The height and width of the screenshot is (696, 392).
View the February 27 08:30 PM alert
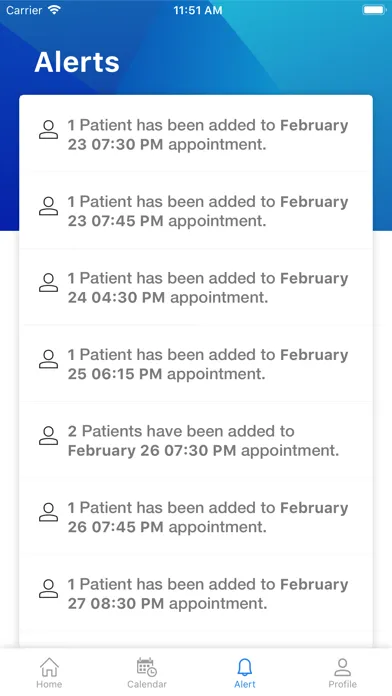pyautogui.click(x=196, y=593)
